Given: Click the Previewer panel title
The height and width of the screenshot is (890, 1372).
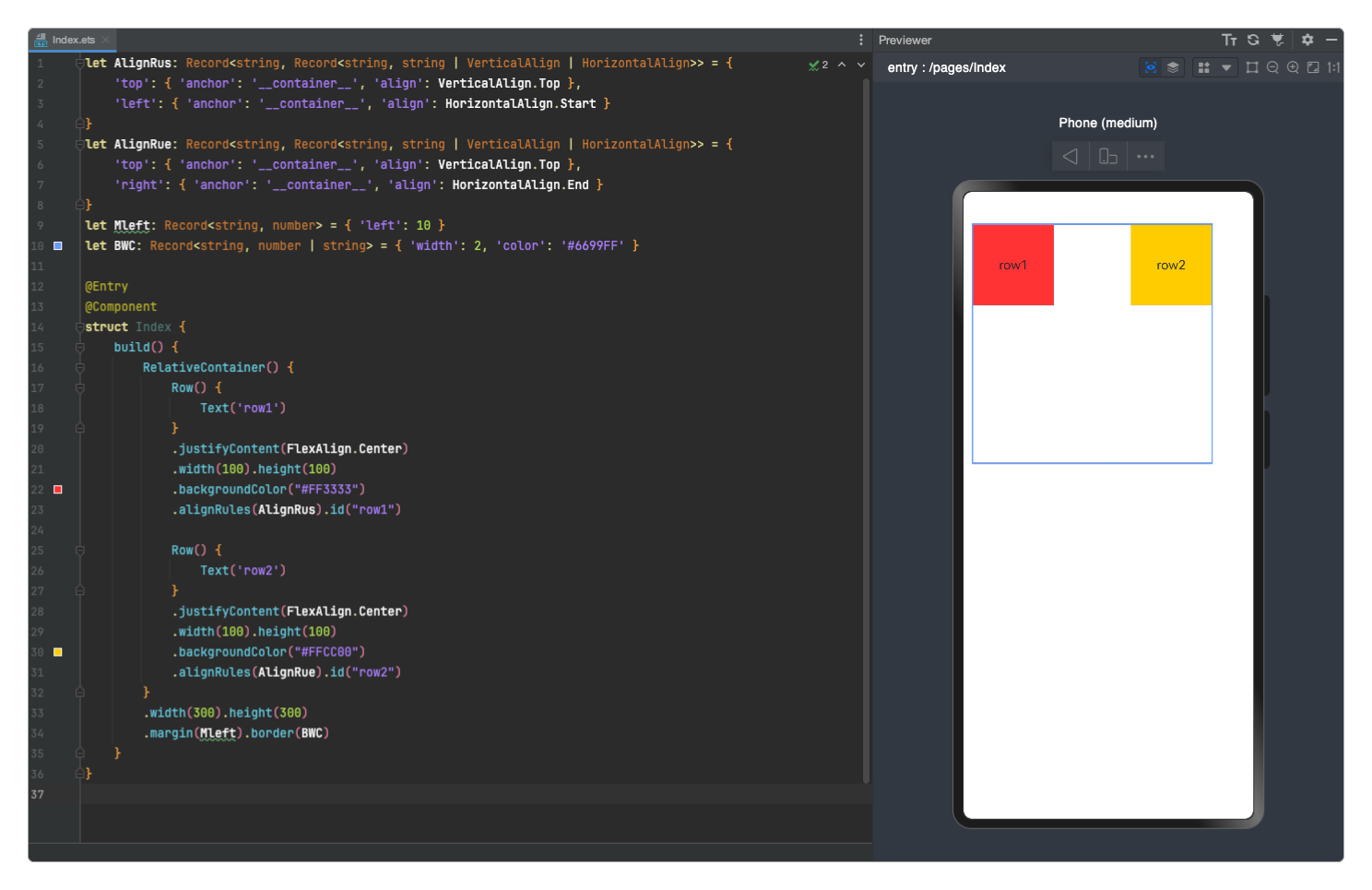Looking at the screenshot, I should (x=905, y=40).
